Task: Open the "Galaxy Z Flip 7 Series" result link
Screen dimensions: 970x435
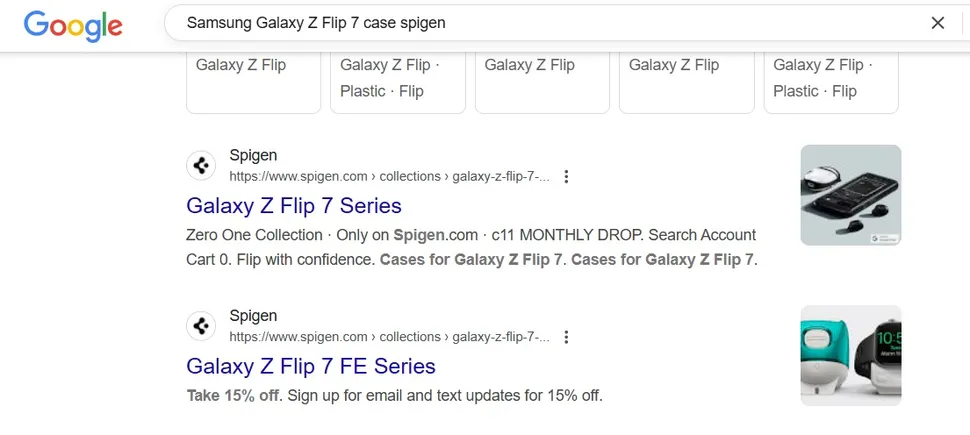Action: pos(294,206)
